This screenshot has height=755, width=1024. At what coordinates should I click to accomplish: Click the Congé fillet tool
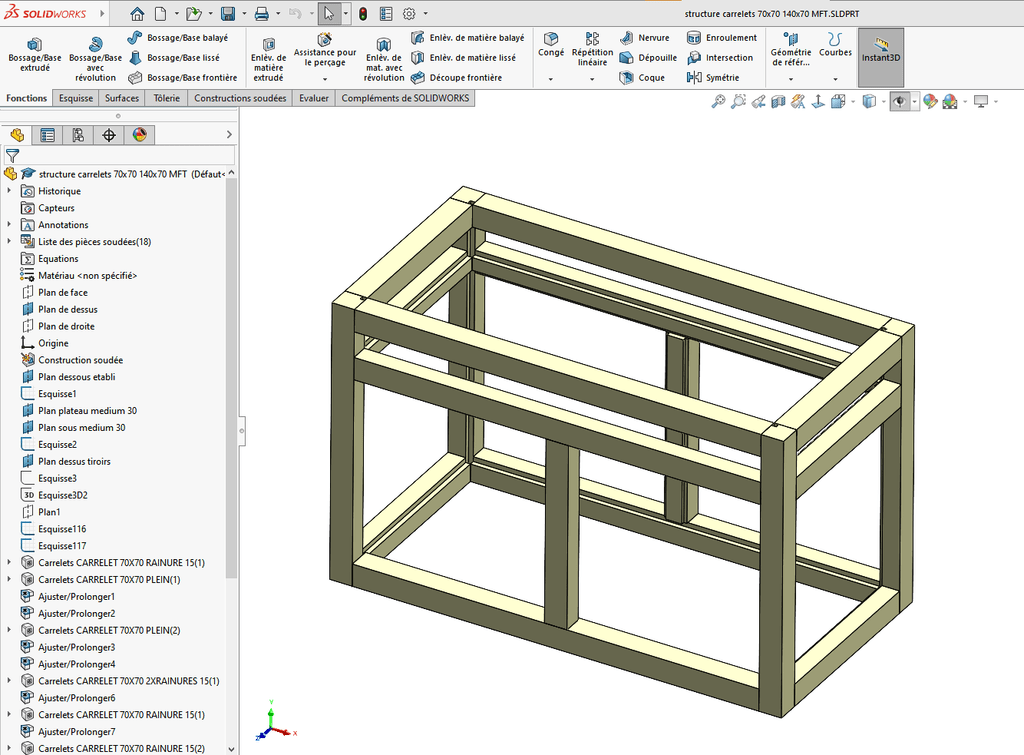tap(551, 44)
